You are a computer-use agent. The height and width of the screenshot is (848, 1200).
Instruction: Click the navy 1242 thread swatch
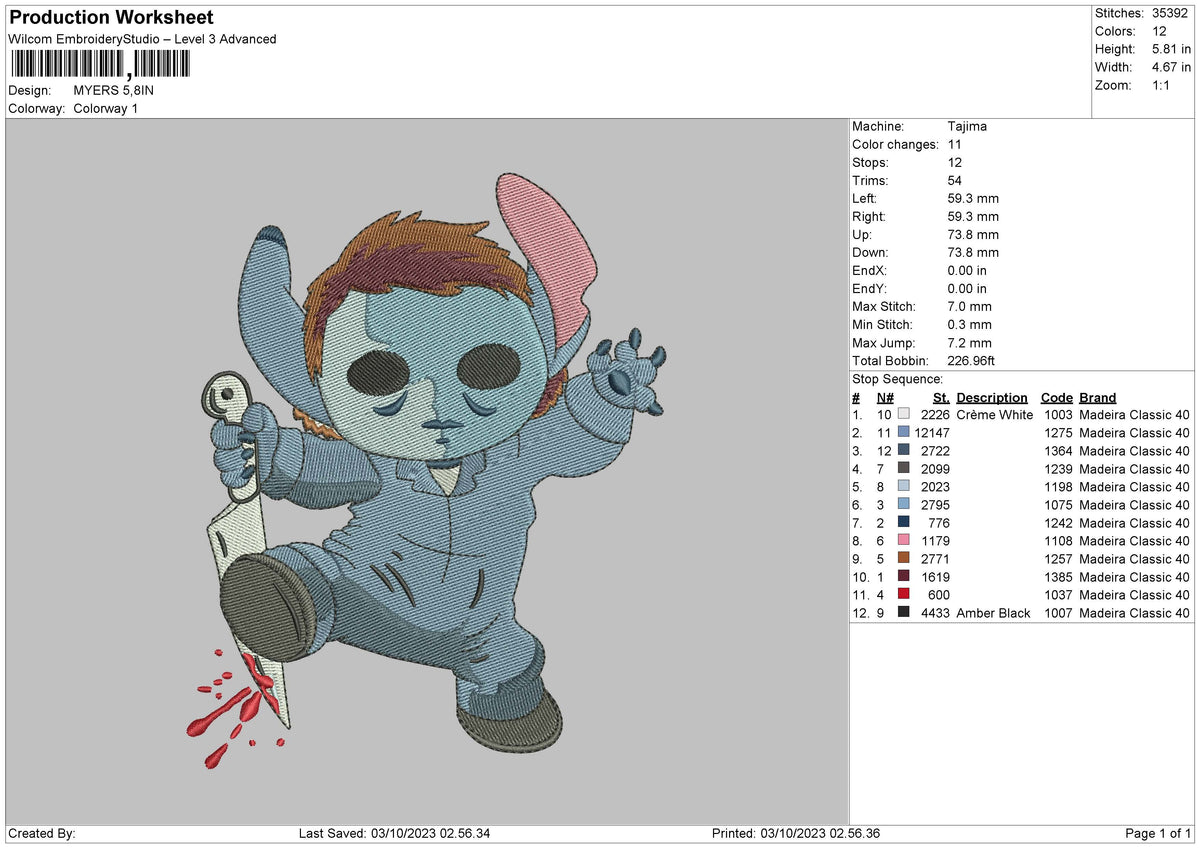(904, 523)
